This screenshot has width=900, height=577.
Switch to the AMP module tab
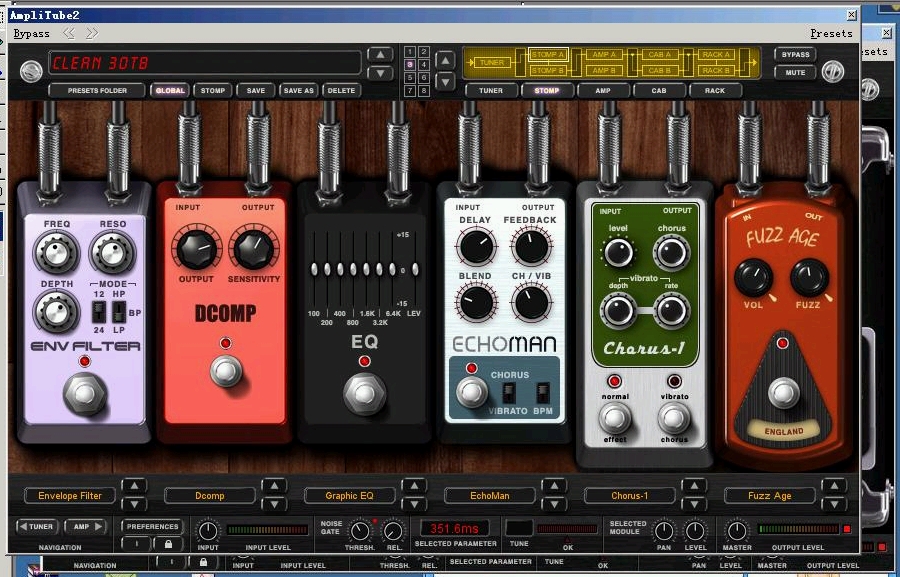pyautogui.click(x=603, y=91)
